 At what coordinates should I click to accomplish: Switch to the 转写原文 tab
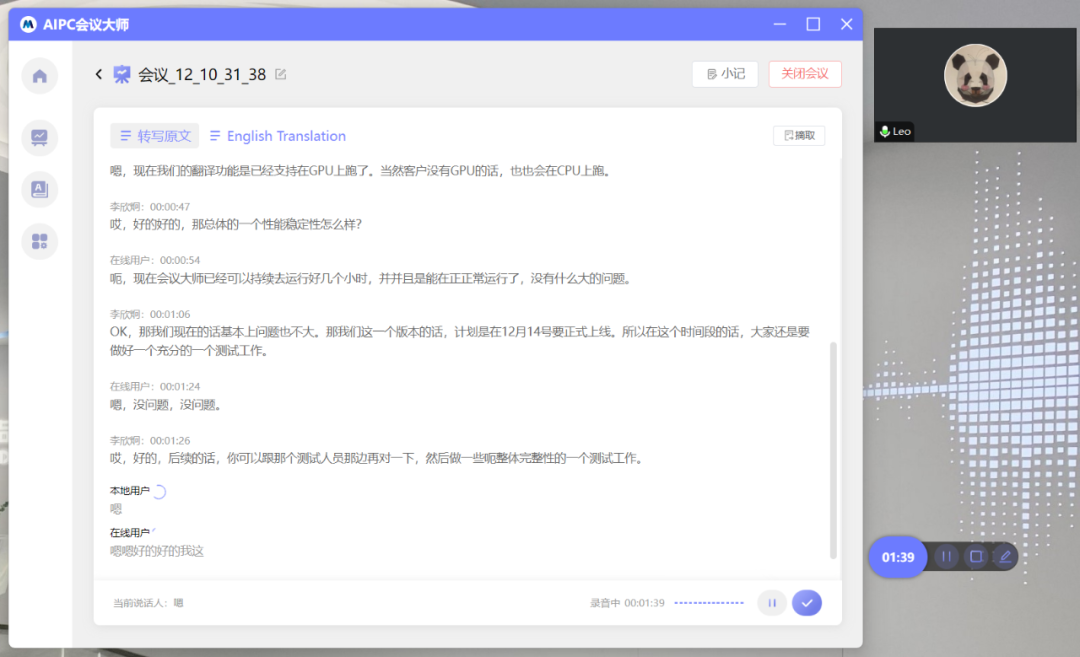click(155, 136)
